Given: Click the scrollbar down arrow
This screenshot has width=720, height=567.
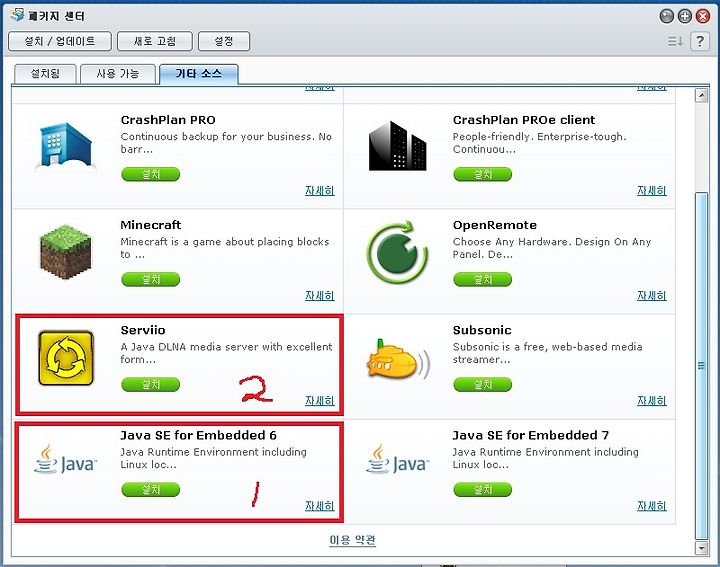Looking at the screenshot, I should (701, 548).
